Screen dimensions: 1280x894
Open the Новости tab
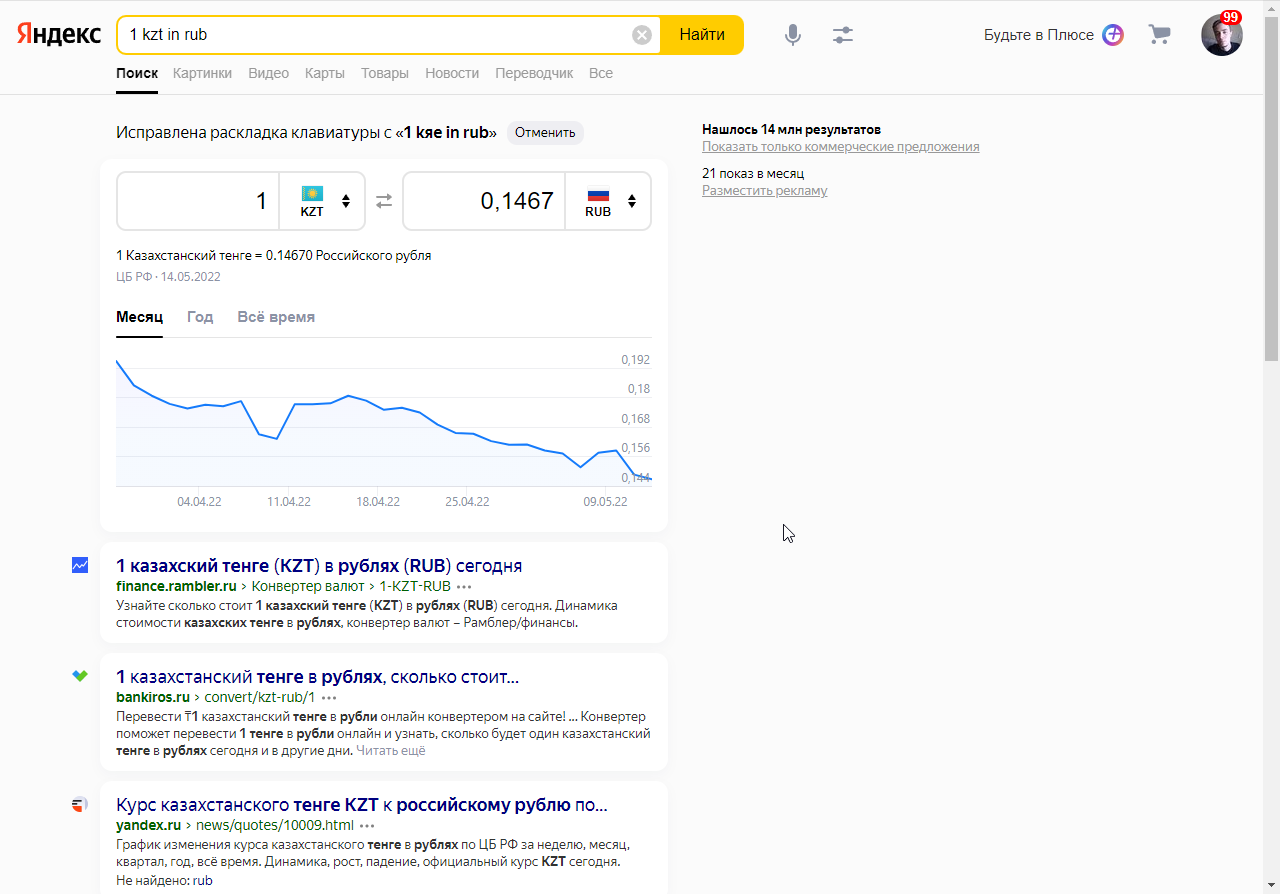(x=452, y=73)
